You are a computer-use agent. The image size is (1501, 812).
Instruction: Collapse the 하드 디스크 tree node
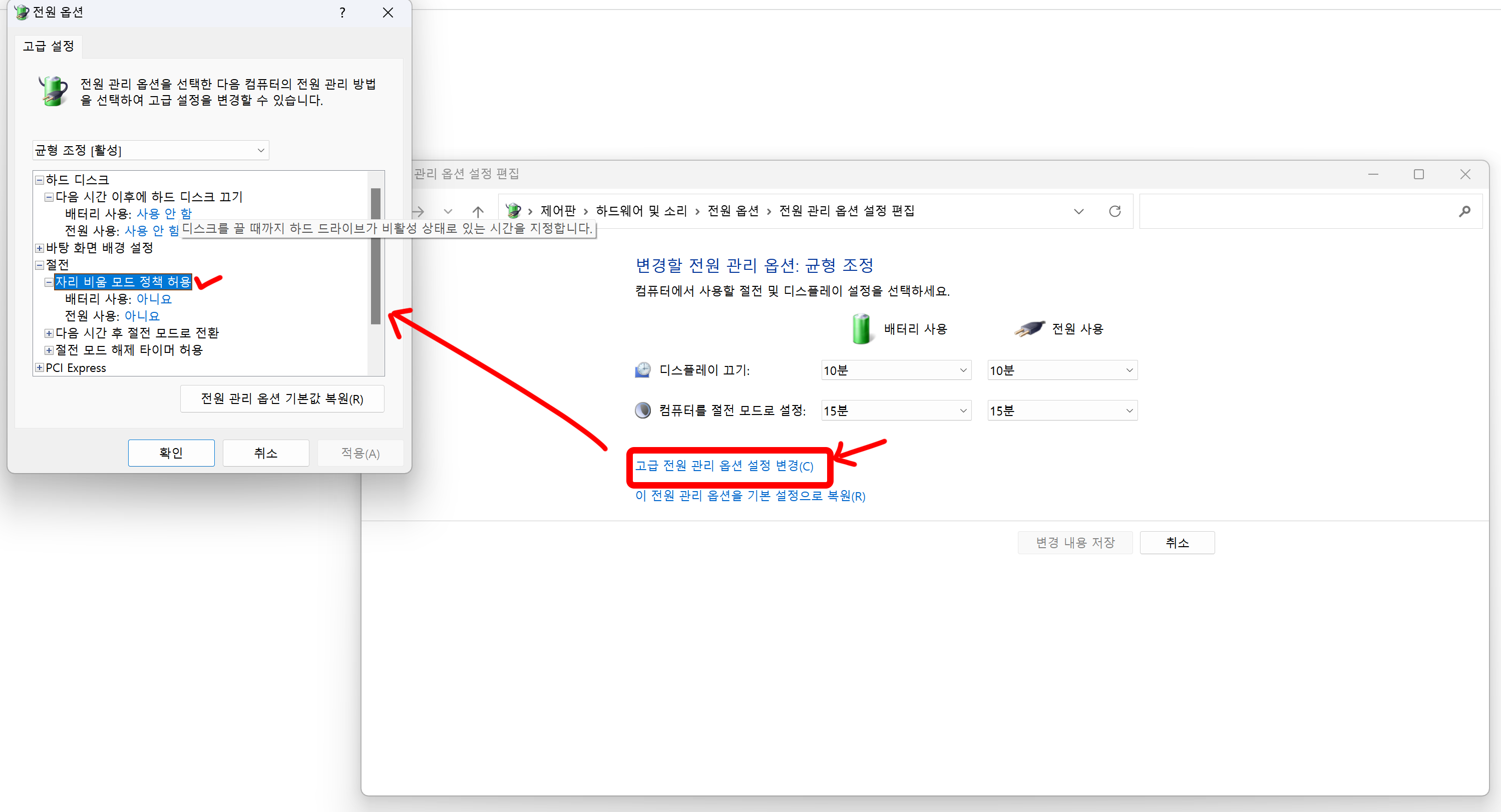point(40,180)
